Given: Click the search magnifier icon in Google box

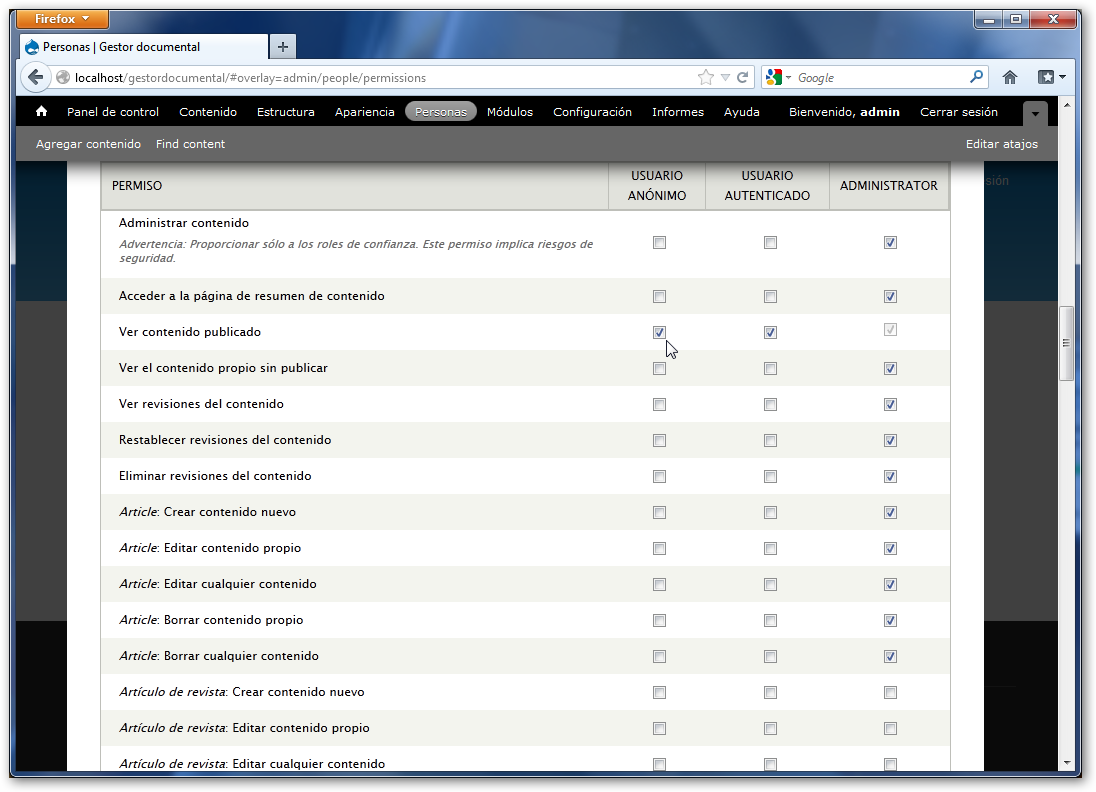Looking at the screenshot, I should [976, 77].
